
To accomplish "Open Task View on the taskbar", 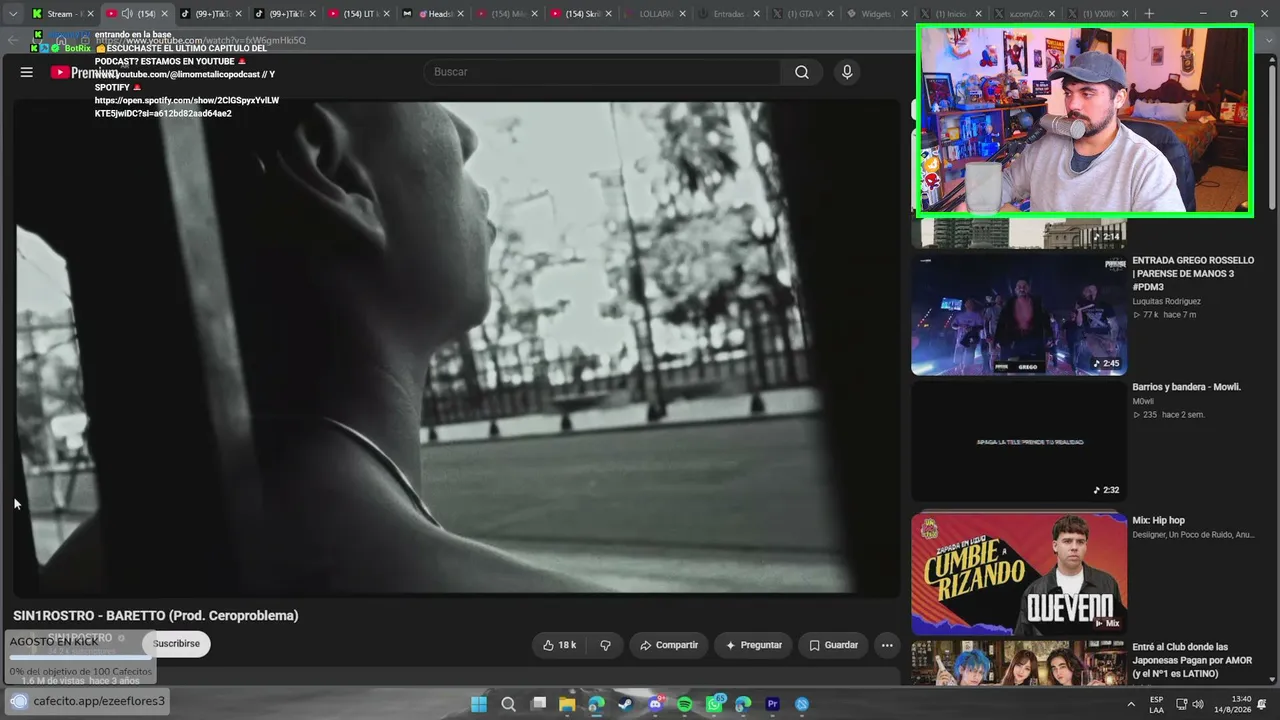I will 538,704.
